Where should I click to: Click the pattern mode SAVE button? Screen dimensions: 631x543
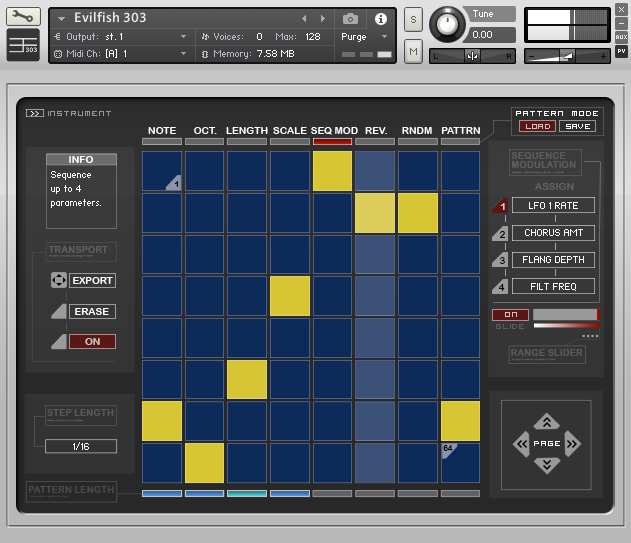(577, 127)
